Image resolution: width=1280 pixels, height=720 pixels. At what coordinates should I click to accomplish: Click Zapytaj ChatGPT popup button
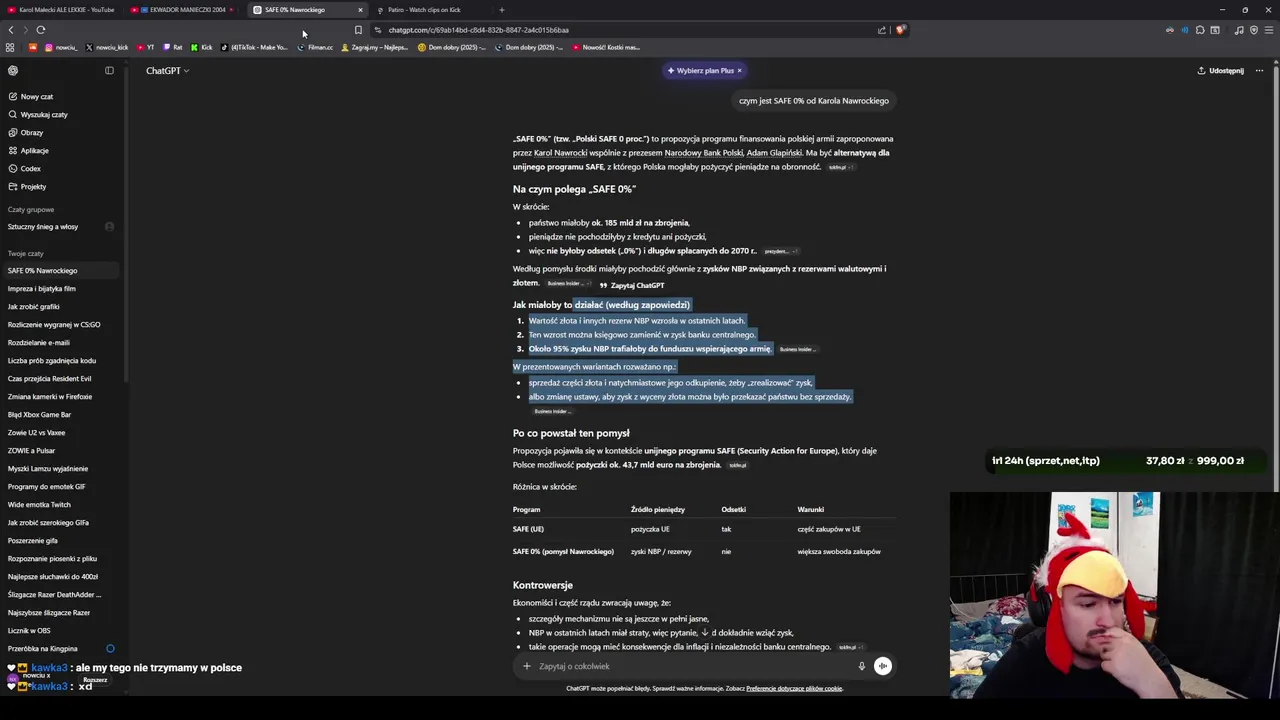(631, 286)
